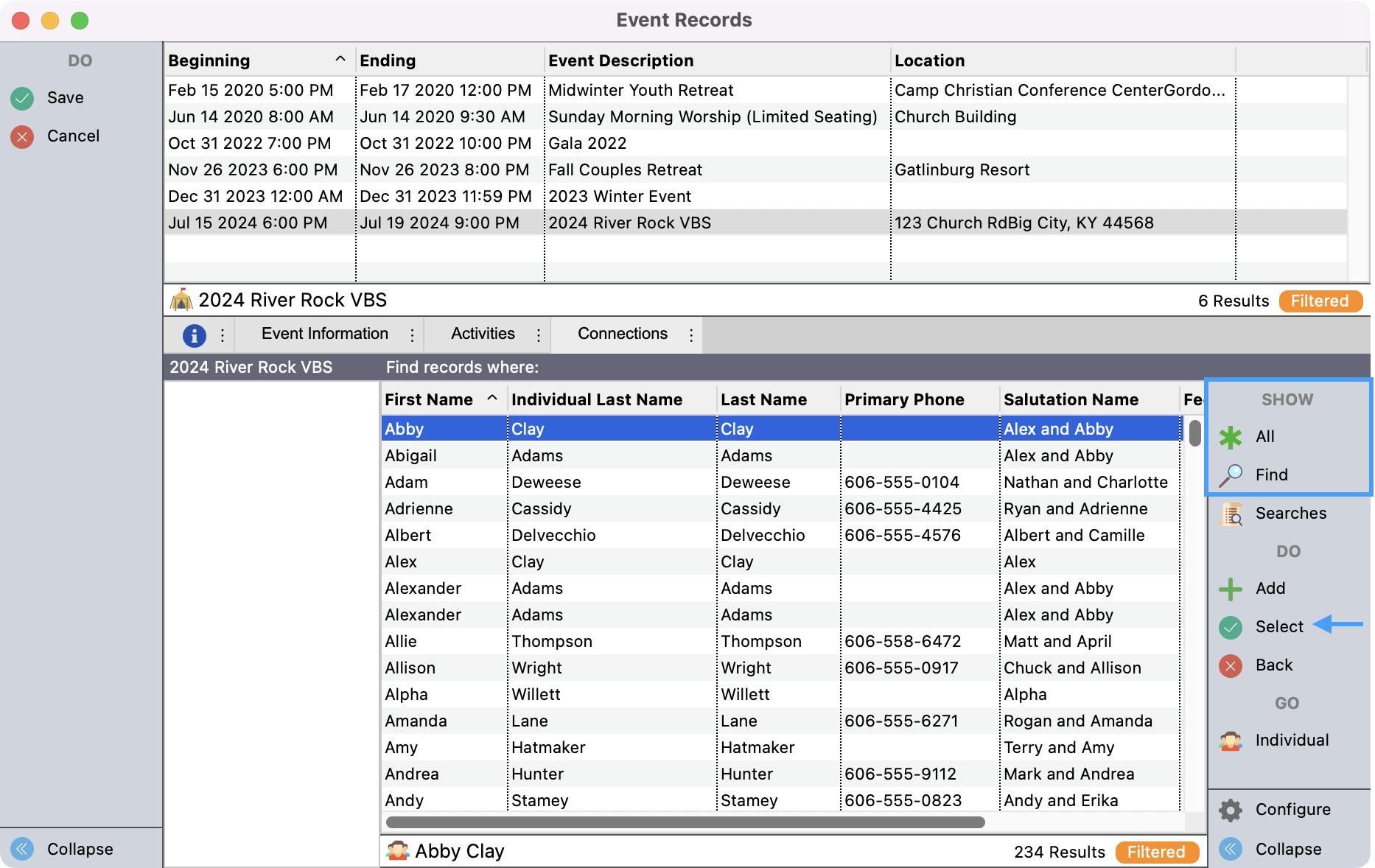Open Configure gear icon
This screenshot has width=1375, height=868.
[1230, 810]
